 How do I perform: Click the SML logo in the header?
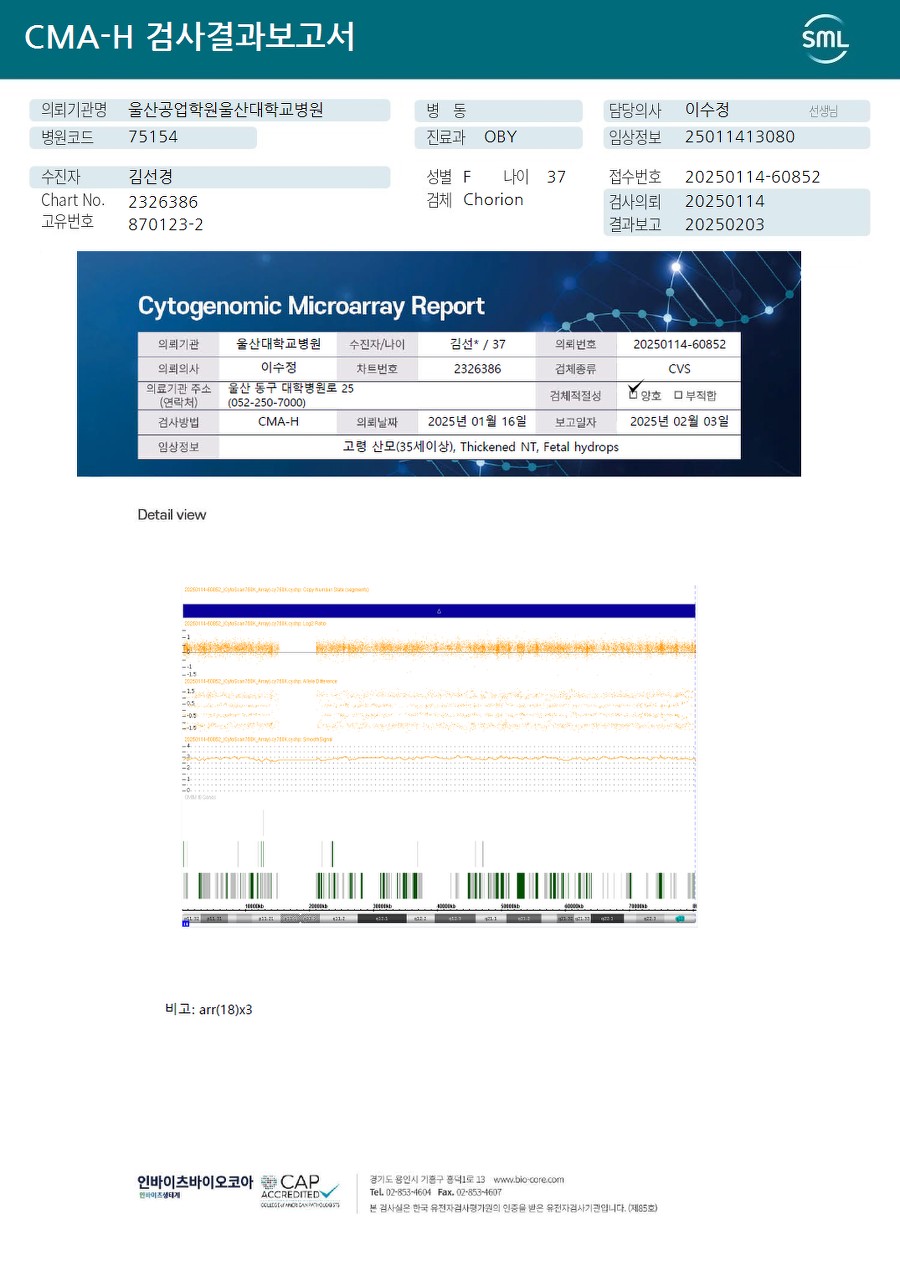[x=825, y=39]
